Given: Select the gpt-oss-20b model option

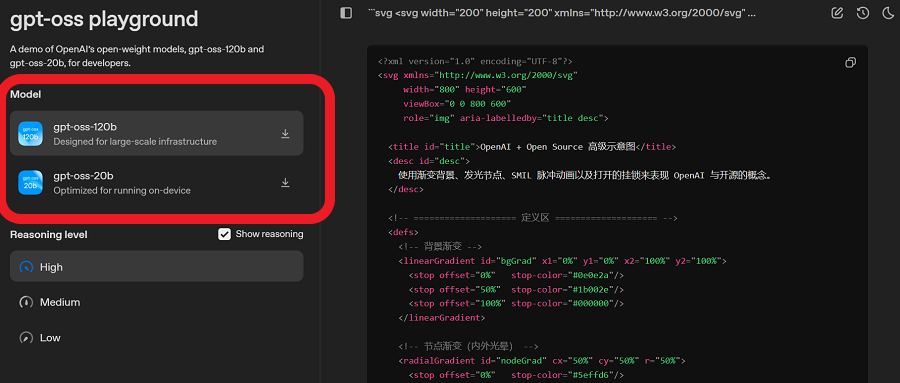Looking at the screenshot, I should 157,183.
